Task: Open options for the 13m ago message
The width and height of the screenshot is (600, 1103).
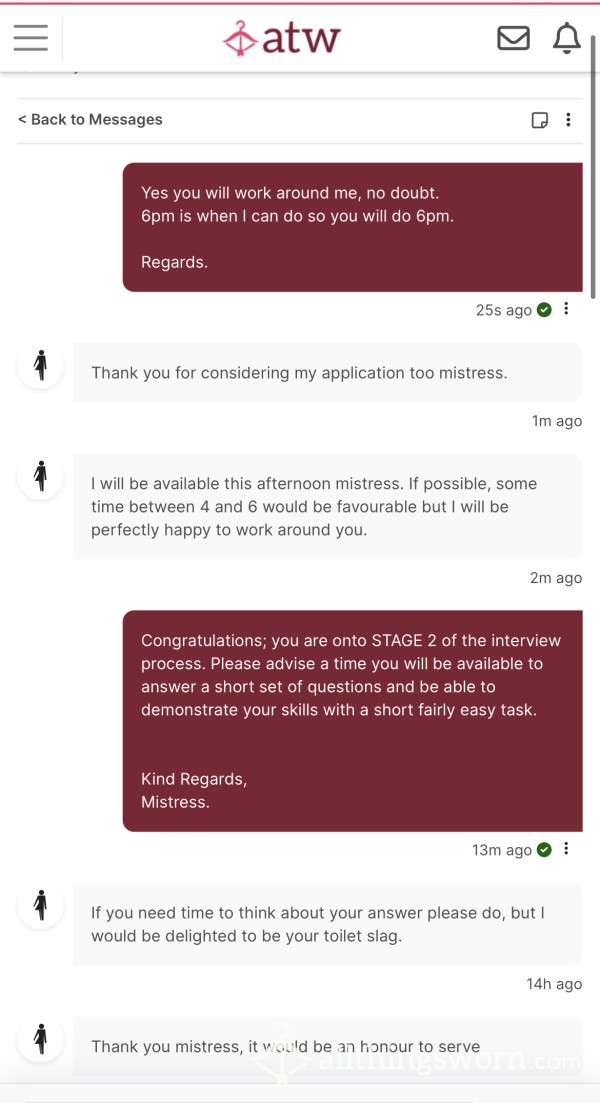Action: click(x=566, y=849)
